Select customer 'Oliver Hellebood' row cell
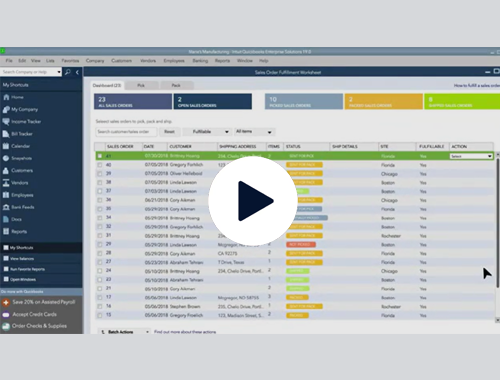Screen dimensions: 500x380 [x=186, y=173]
